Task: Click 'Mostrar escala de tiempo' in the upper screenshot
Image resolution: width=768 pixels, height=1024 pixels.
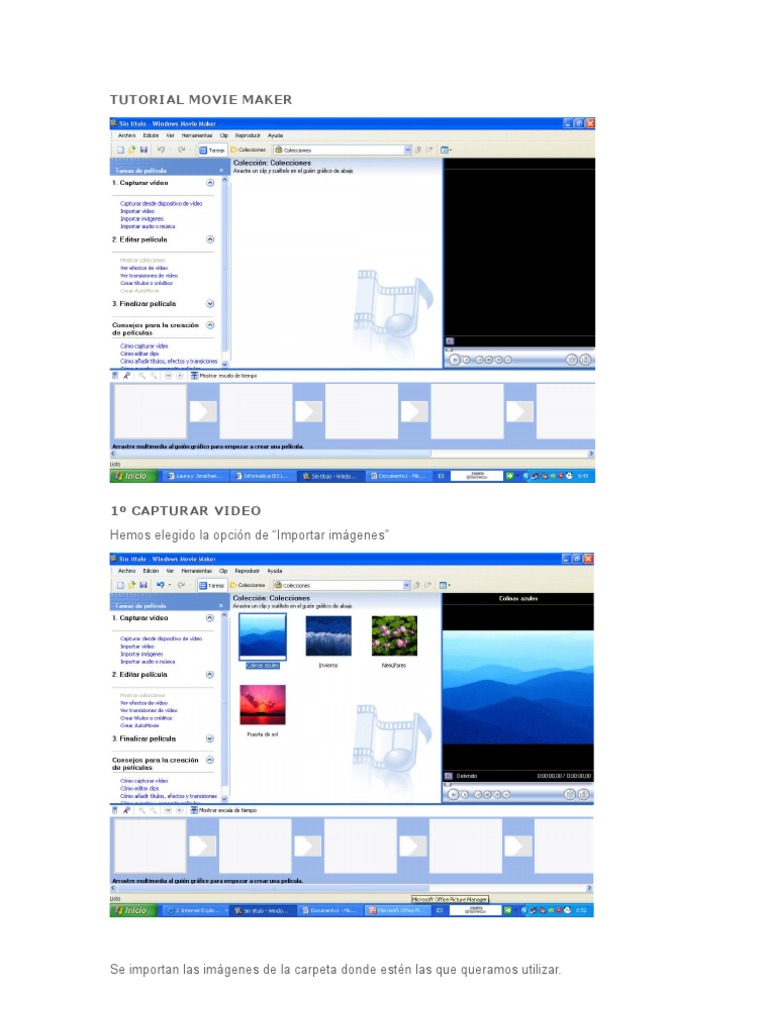Action: [x=224, y=376]
